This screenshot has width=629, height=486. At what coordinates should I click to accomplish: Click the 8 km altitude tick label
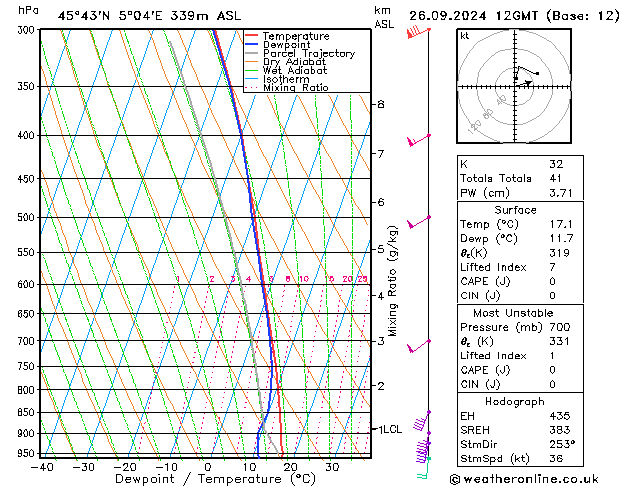[x=381, y=104]
